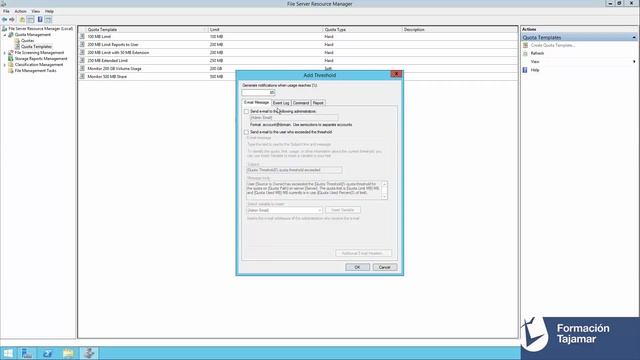This screenshot has height=360, width=640.
Task: Click Refresh in the Actions pane
Action: click(537, 53)
